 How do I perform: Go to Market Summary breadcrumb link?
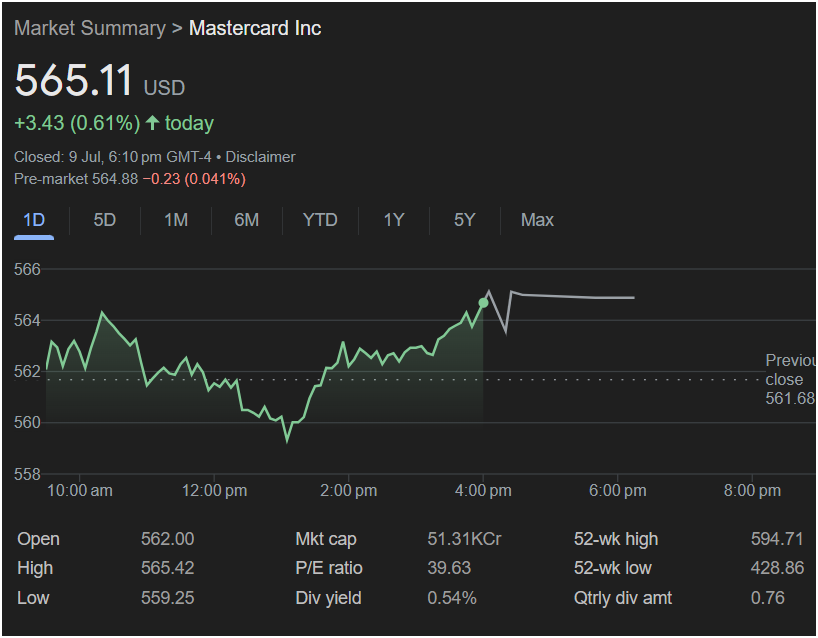pyautogui.click(x=90, y=28)
